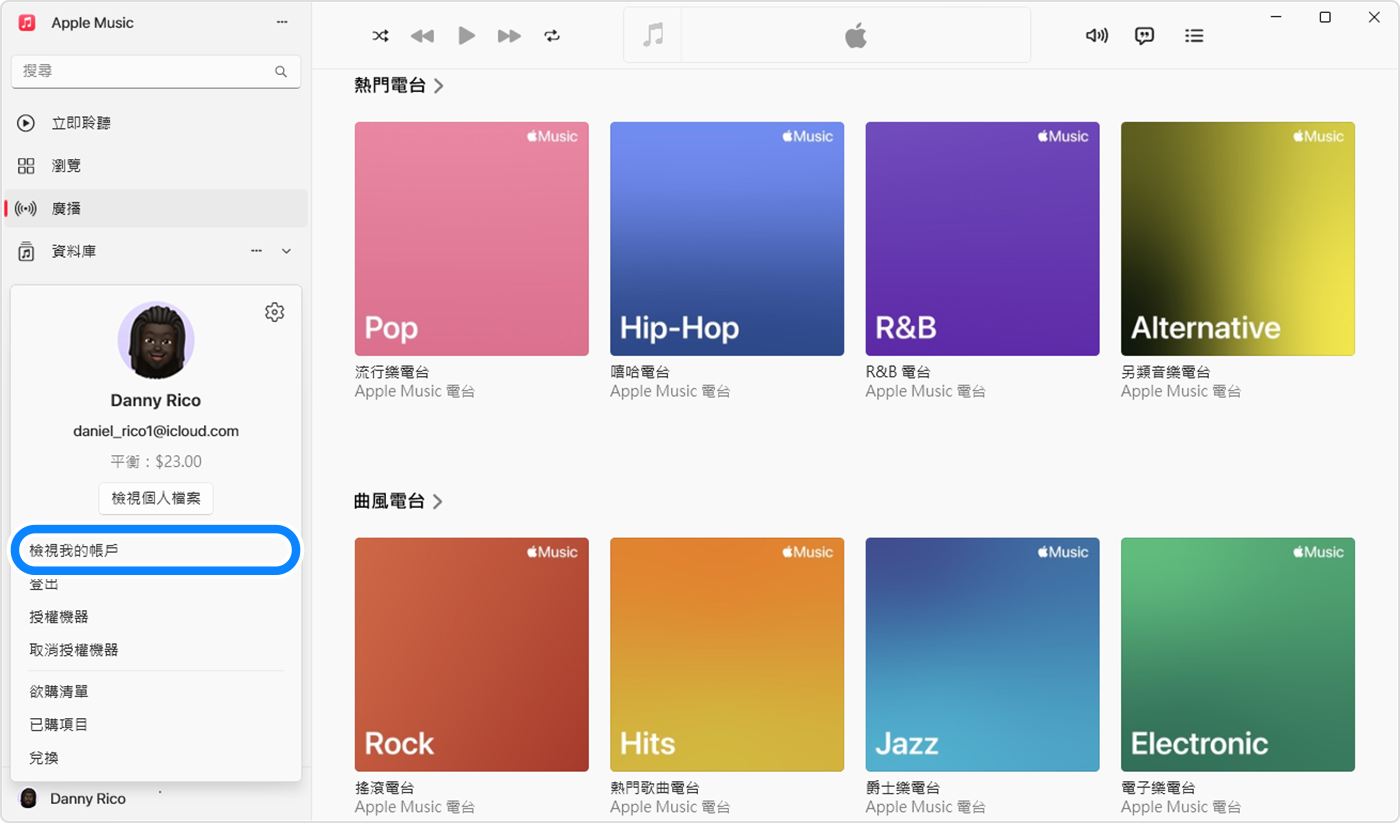Click the Apple logo in the now-playing display
The image size is (1400, 824).
coord(855,36)
